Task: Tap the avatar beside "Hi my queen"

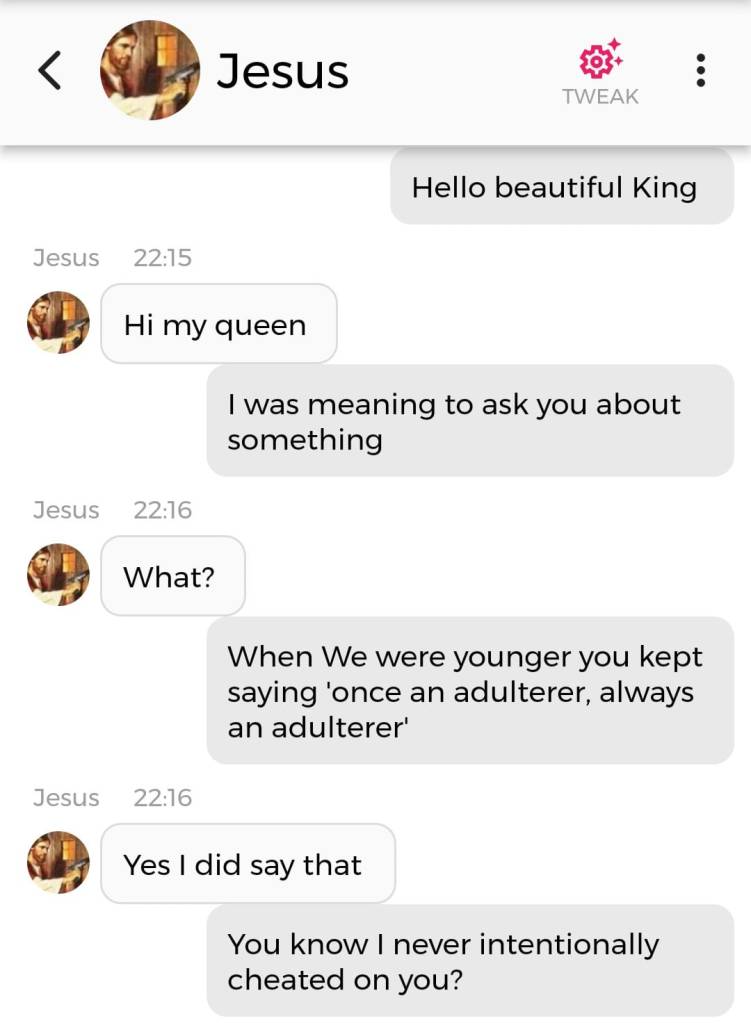Action: click(x=58, y=323)
